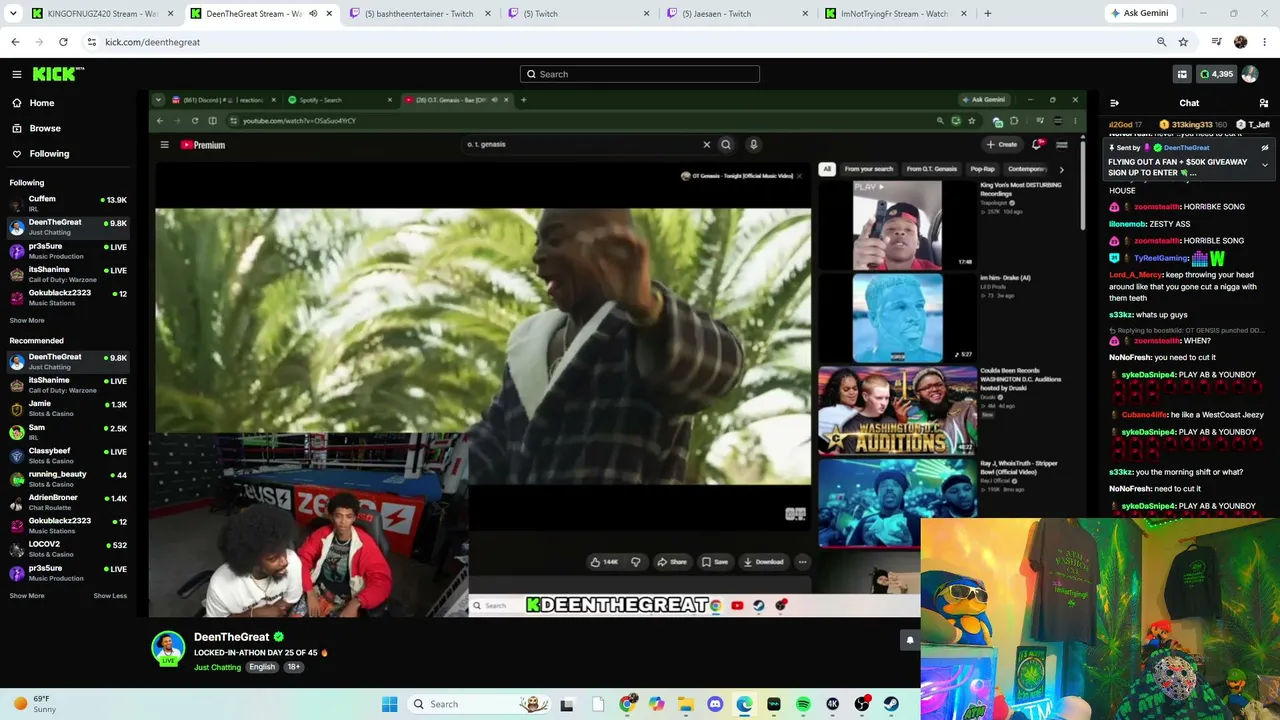Image resolution: width=1280 pixels, height=720 pixels.
Task: Click Lord_A_Mercy username in chat
Action: pyautogui.click(x=1134, y=275)
